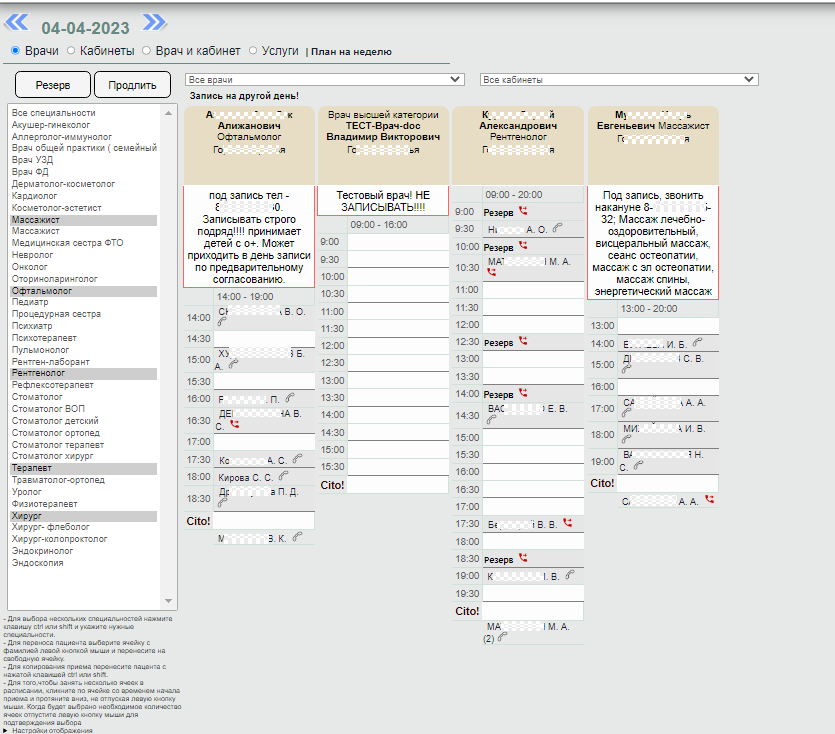Screen dimensions: 835x734
Task: Click red phone icon on 10:00 Резерв
Action: point(523,246)
